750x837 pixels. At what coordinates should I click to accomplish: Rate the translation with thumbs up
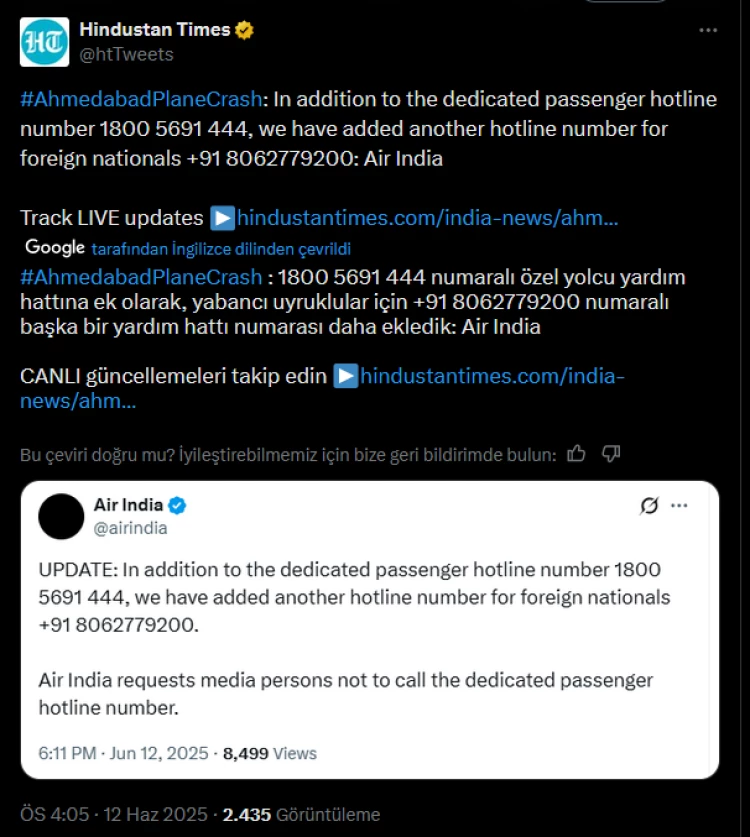click(576, 454)
